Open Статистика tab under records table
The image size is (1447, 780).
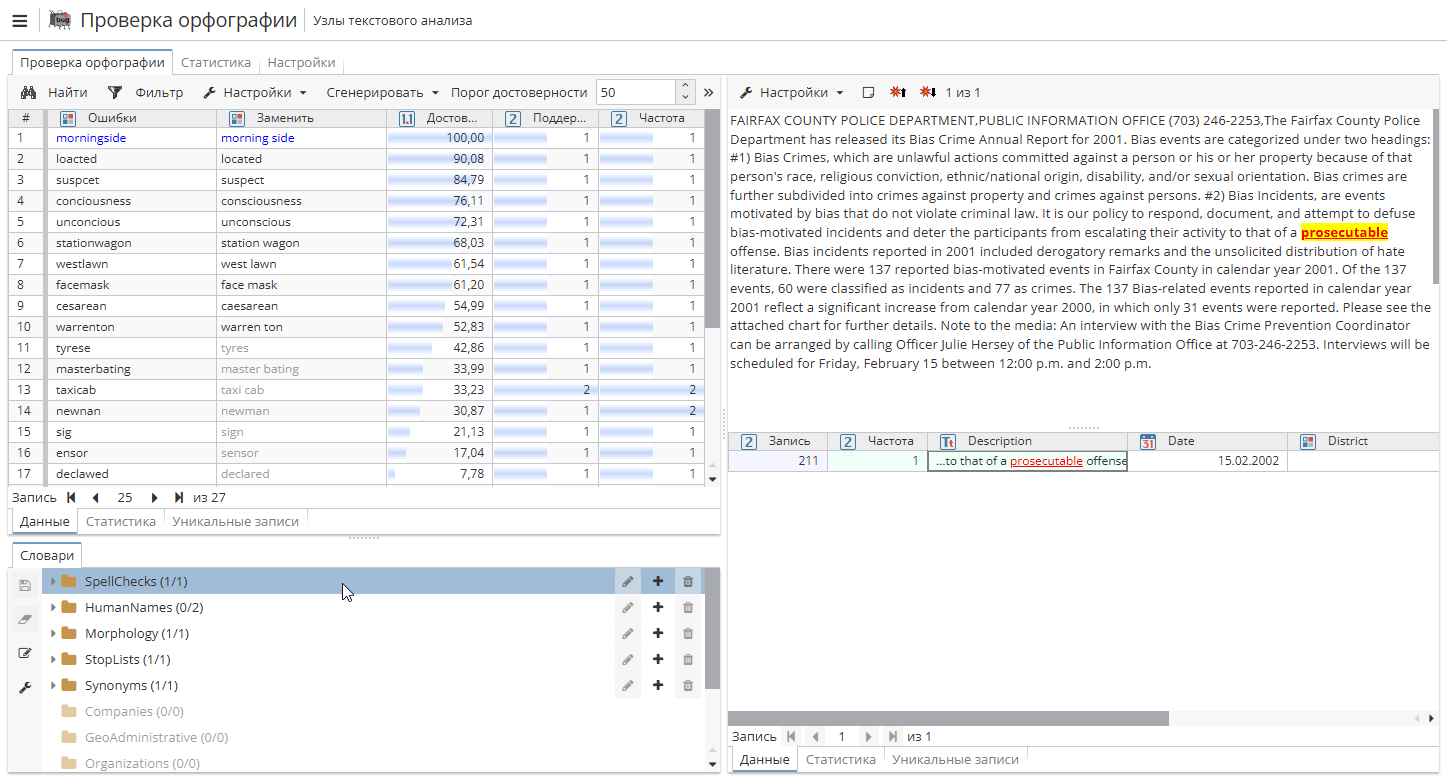[x=841, y=759]
